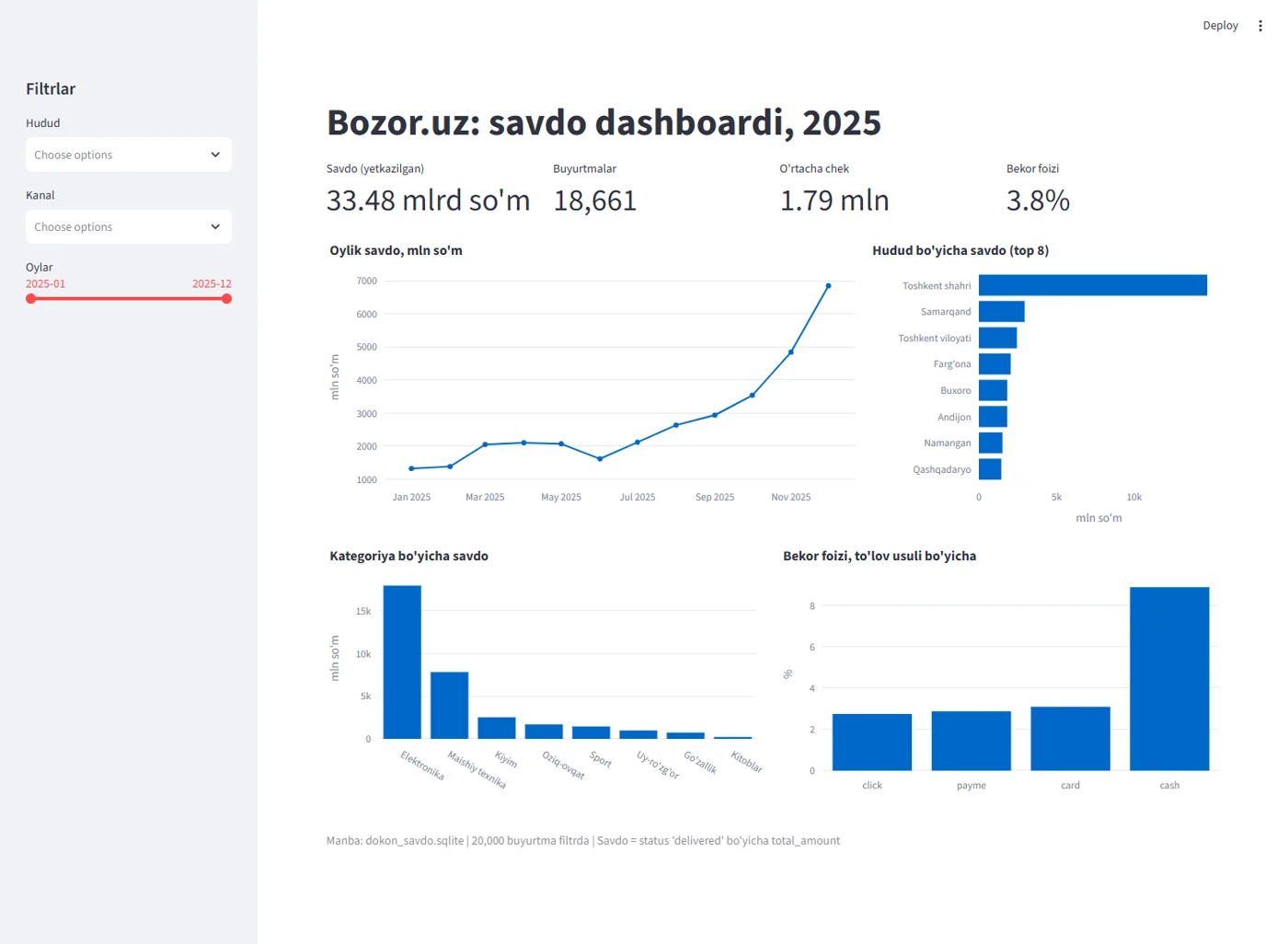Click the lowest data point in mid-2025
The height and width of the screenshot is (944, 1288).
pos(600,458)
